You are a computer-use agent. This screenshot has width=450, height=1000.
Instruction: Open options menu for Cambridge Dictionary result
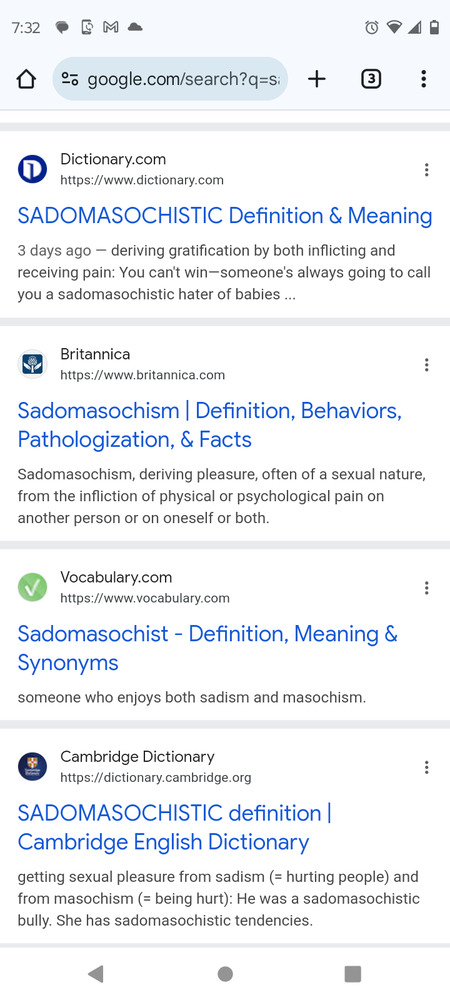point(426,767)
